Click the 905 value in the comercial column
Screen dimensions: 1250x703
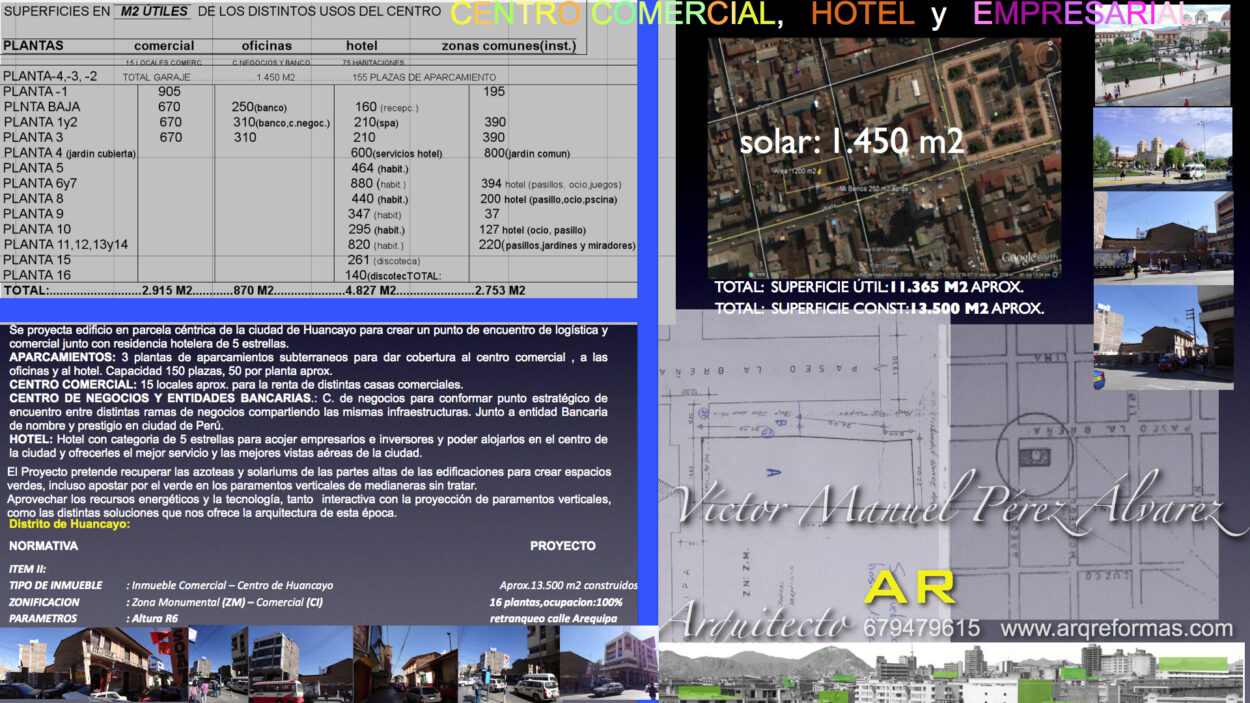pyautogui.click(x=169, y=91)
